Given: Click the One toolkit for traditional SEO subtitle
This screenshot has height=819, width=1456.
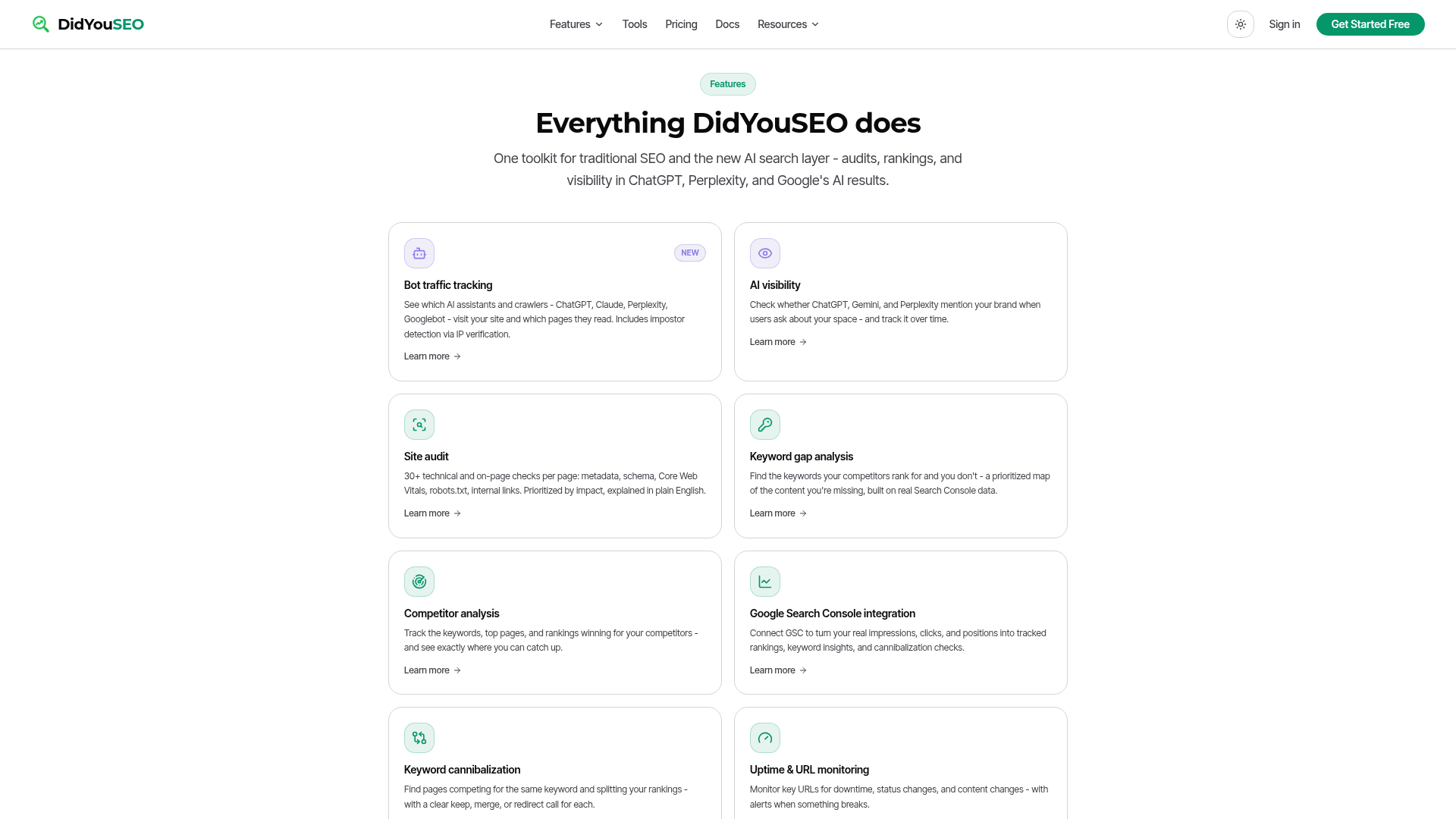Looking at the screenshot, I should point(728,169).
